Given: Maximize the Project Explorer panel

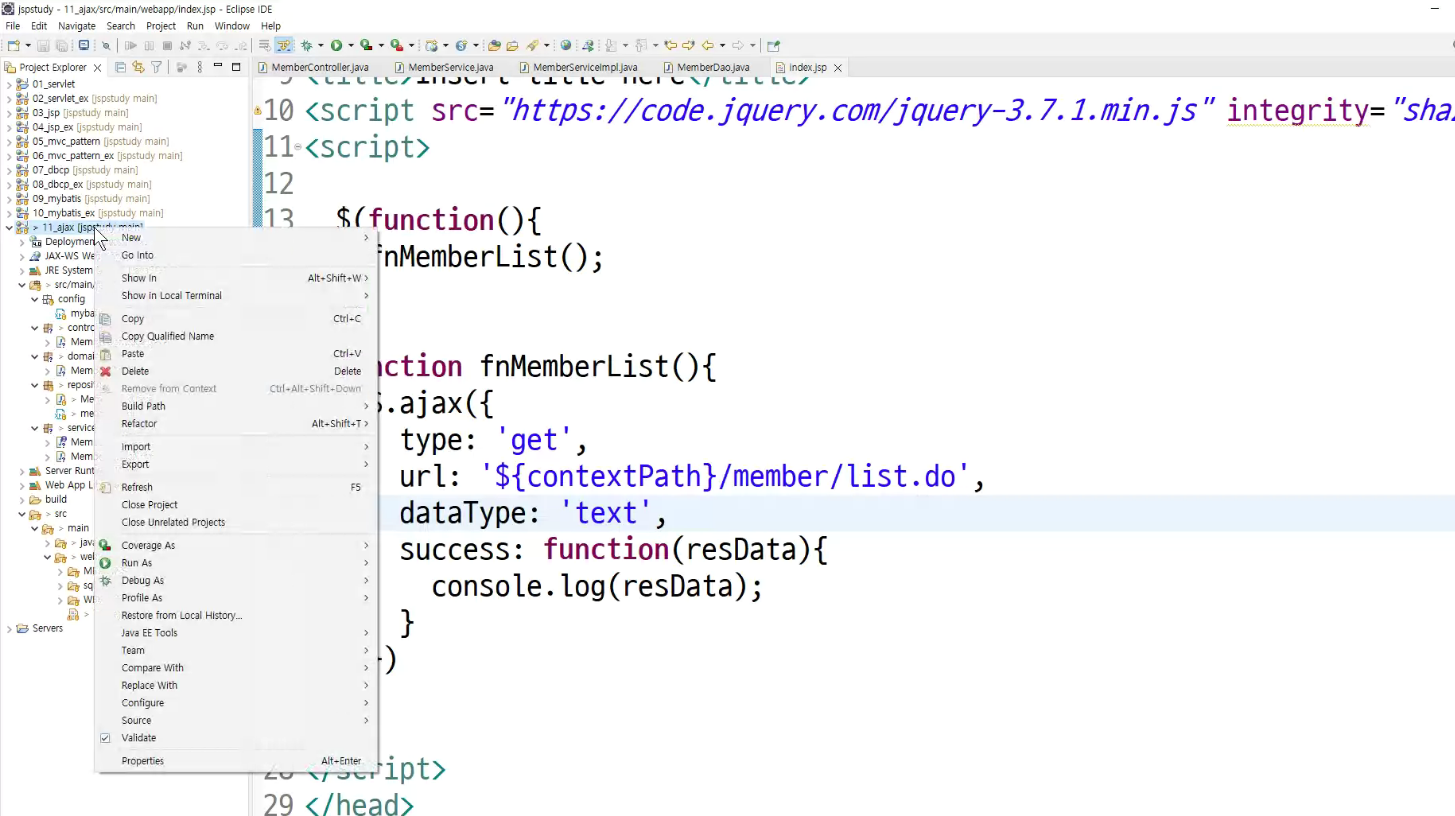Looking at the screenshot, I should (x=236, y=67).
